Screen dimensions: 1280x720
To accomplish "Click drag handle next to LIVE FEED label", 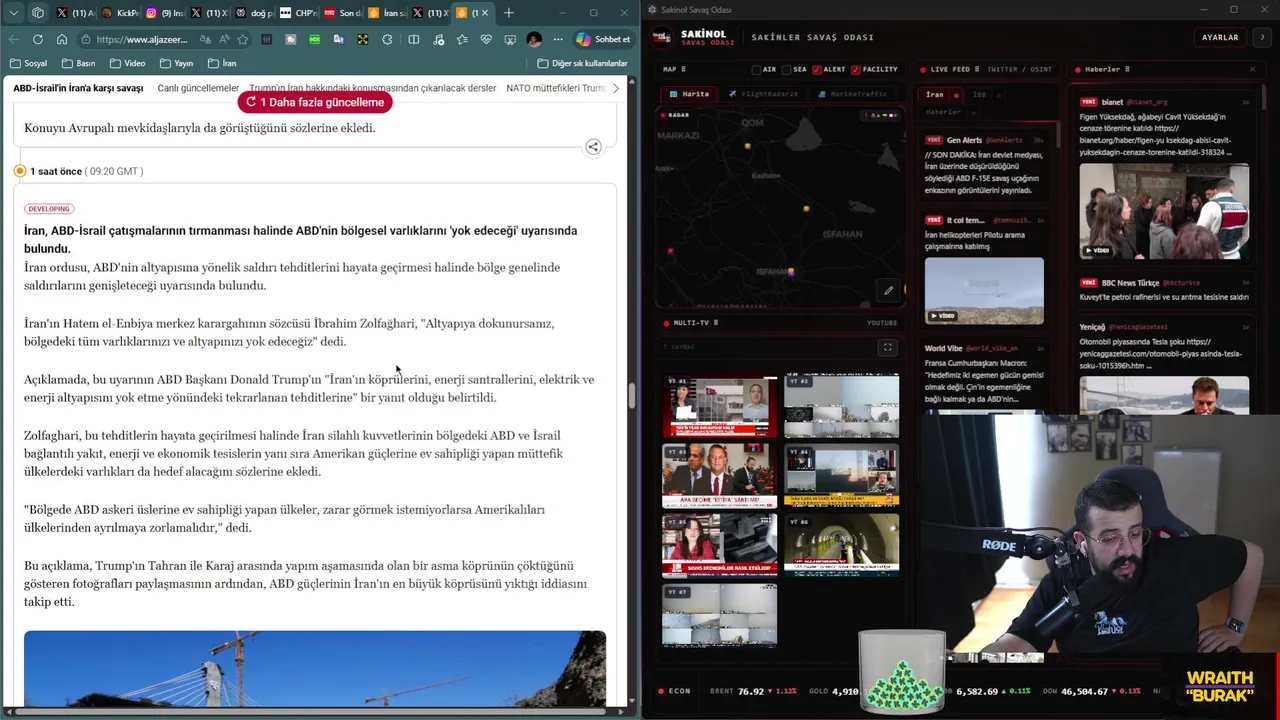I will [x=977, y=69].
